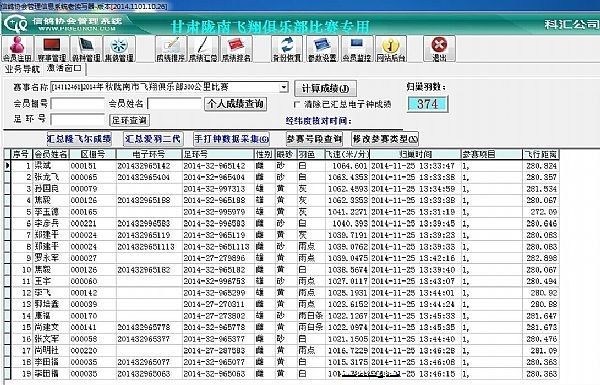Select electronic ring cell 201432965778

pos(149,327)
